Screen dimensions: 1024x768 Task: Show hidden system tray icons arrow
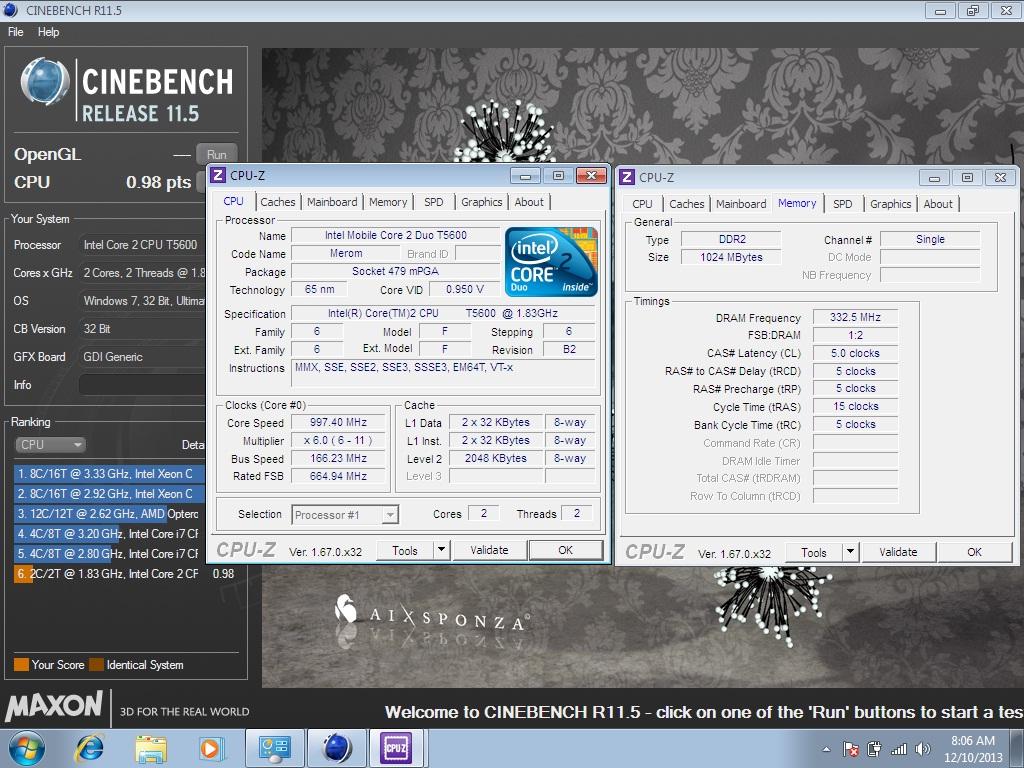tap(826, 749)
